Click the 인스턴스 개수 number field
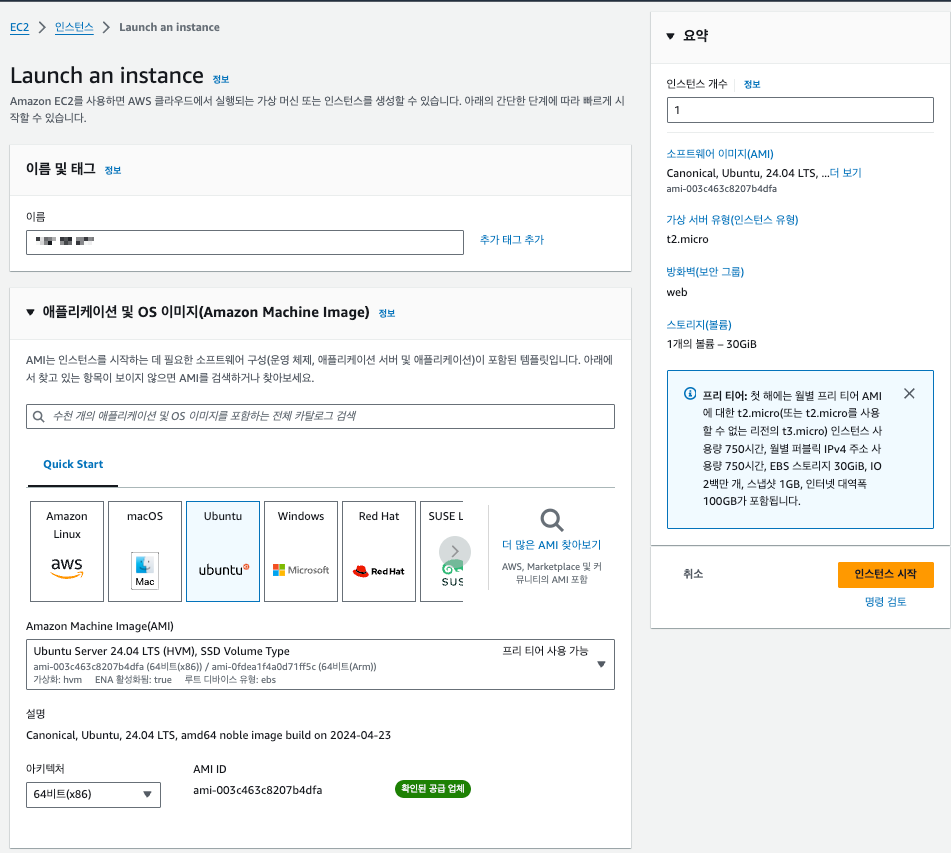 point(800,110)
